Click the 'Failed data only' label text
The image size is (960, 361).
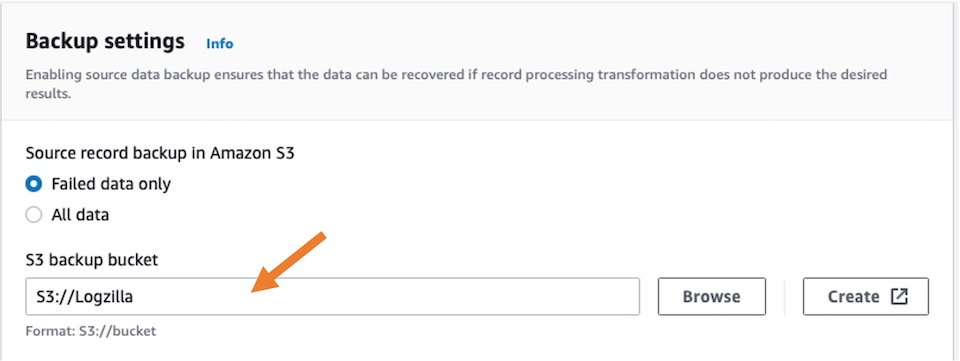coord(111,184)
